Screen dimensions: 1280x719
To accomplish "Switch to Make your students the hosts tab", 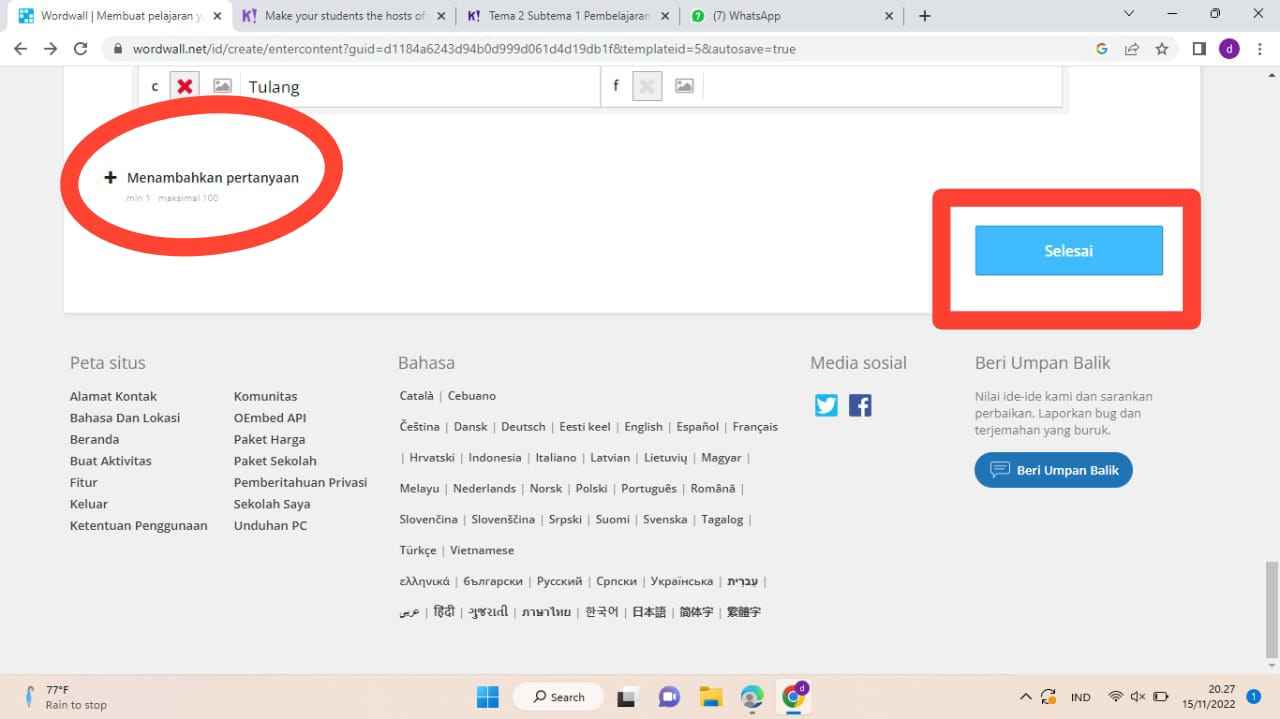I will [x=345, y=16].
